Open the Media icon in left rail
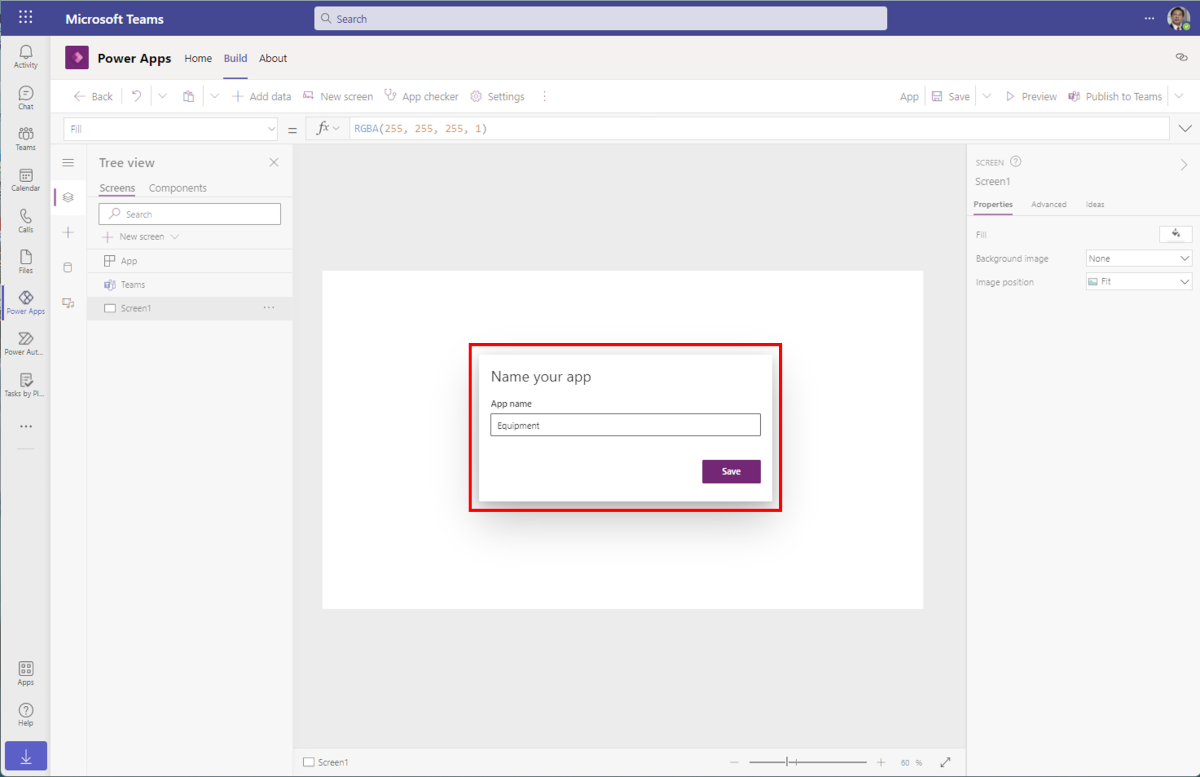Screen dimensions: 1200x777 coord(68,302)
